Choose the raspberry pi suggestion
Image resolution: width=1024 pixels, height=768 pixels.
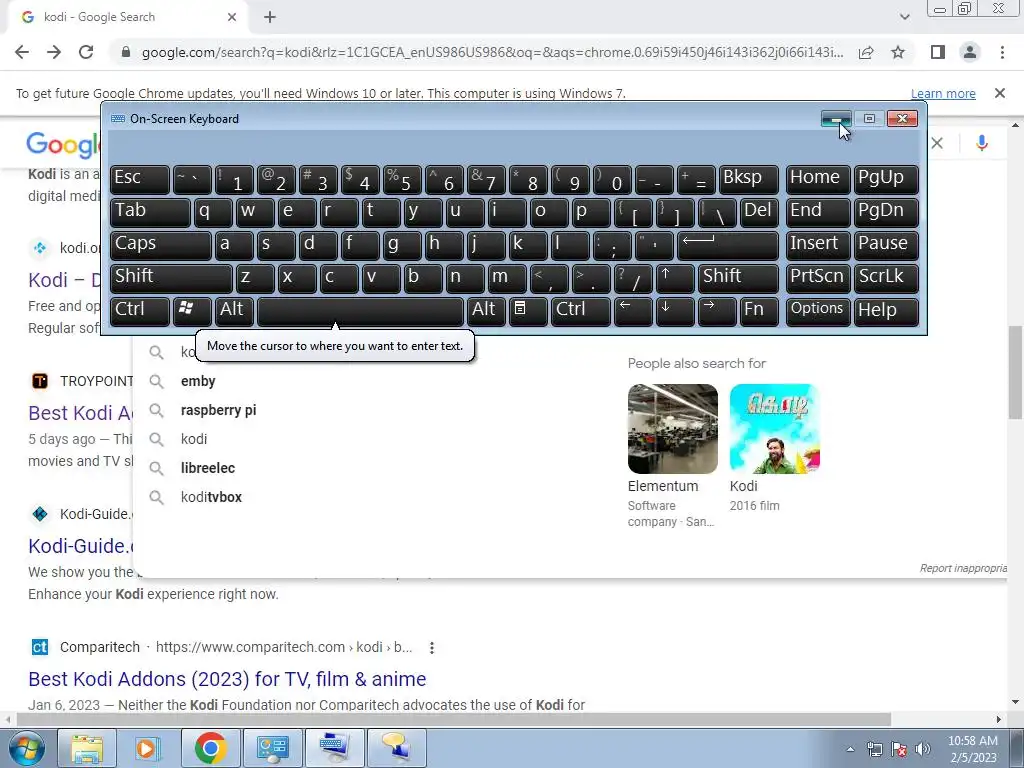(x=218, y=410)
